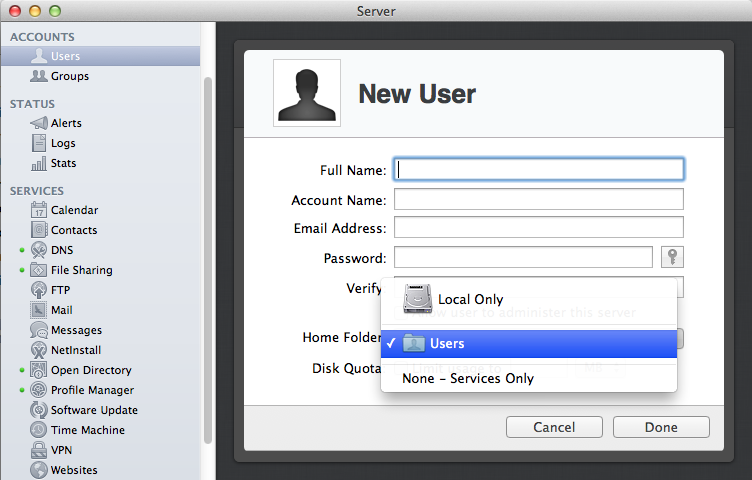Select the Open Directory label text

click(x=91, y=370)
